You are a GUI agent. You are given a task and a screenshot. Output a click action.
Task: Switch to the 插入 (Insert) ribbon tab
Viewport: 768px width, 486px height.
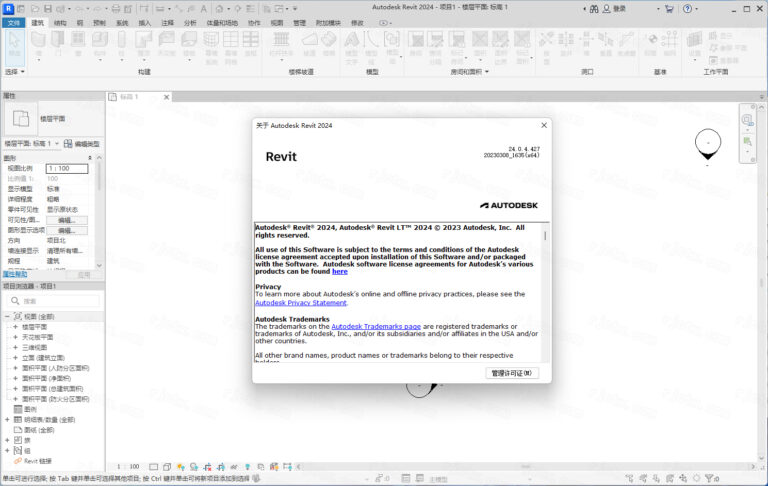[144, 23]
